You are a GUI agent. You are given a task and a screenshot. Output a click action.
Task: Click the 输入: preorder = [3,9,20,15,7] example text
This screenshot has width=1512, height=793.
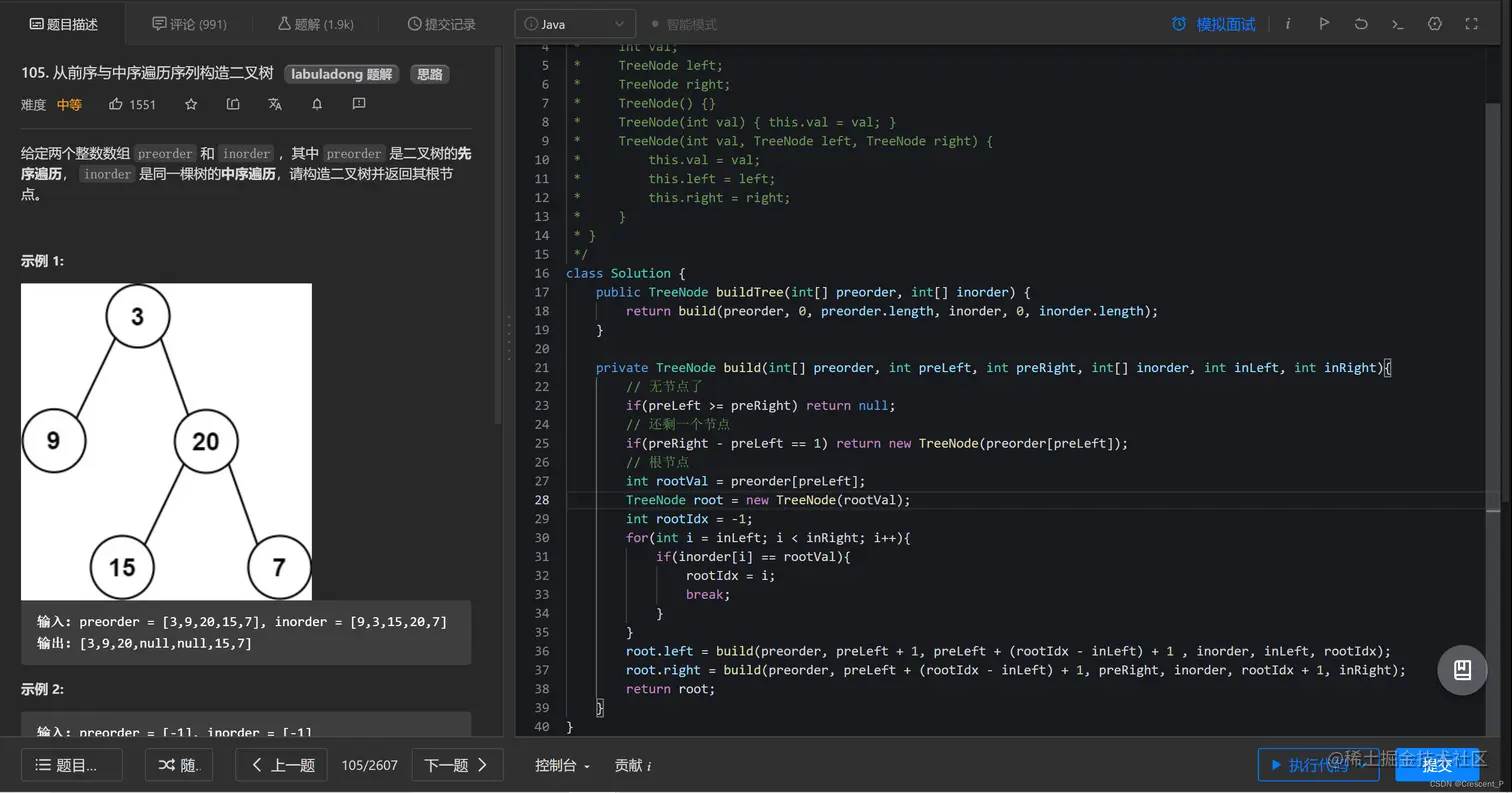coord(242,622)
